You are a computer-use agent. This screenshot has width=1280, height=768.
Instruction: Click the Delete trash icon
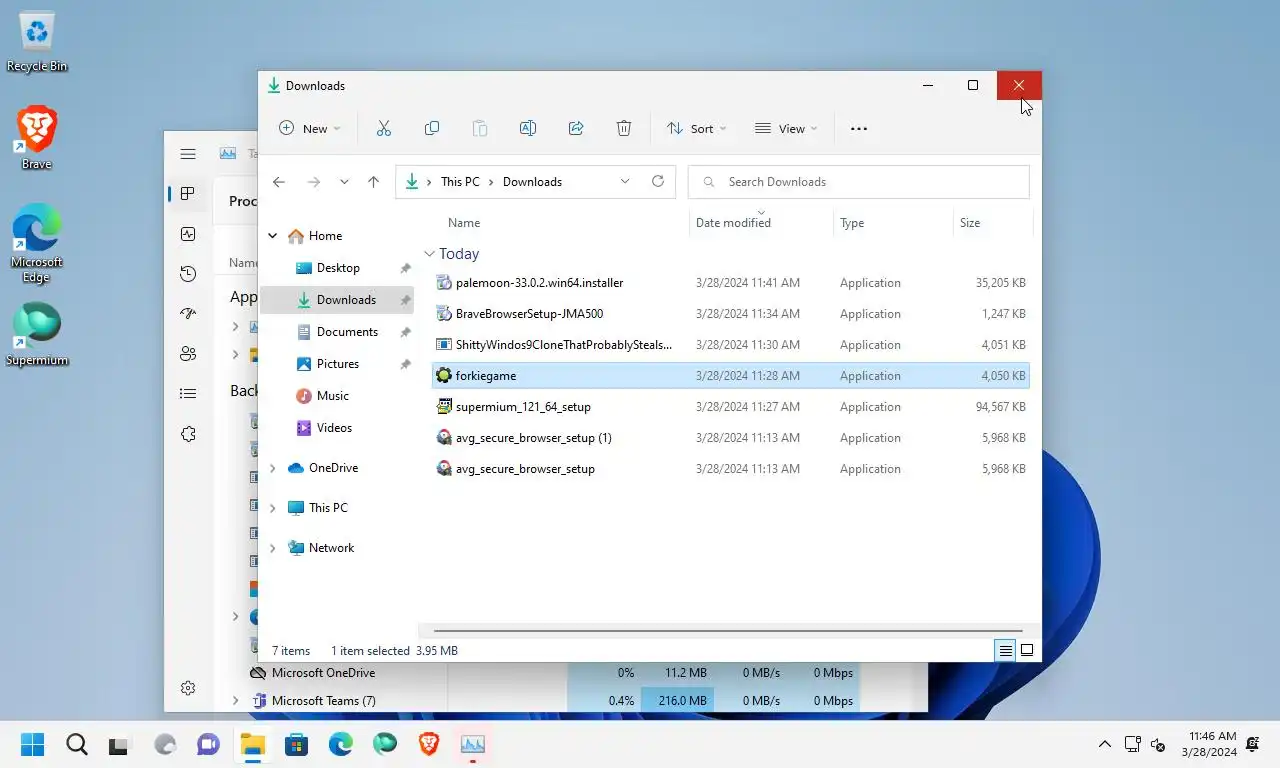(x=624, y=128)
